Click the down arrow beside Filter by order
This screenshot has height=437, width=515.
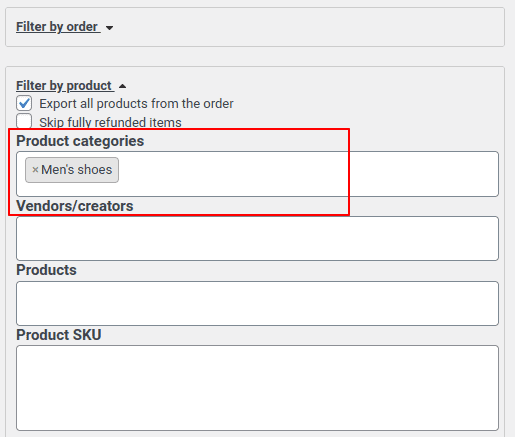[x=109, y=28]
